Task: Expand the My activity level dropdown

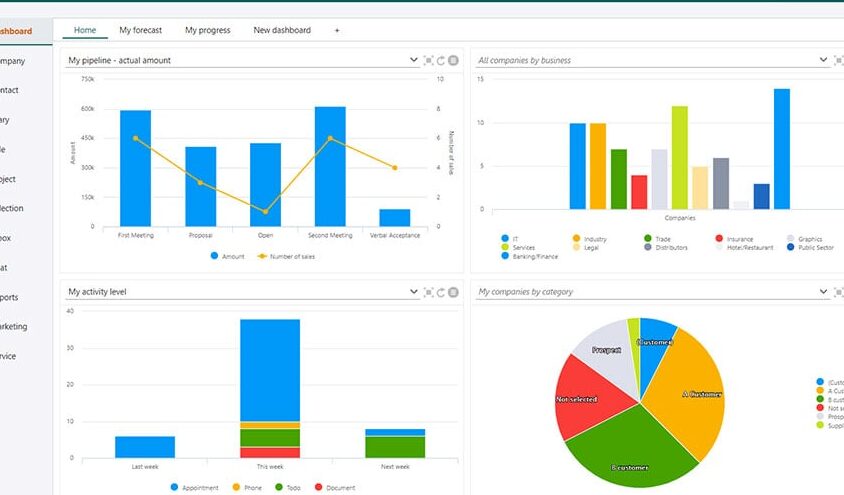Action: click(413, 292)
